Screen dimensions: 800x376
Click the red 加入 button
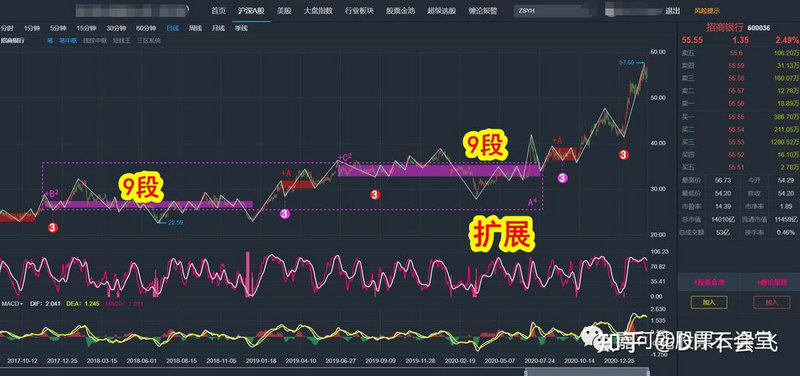[771, 303]
